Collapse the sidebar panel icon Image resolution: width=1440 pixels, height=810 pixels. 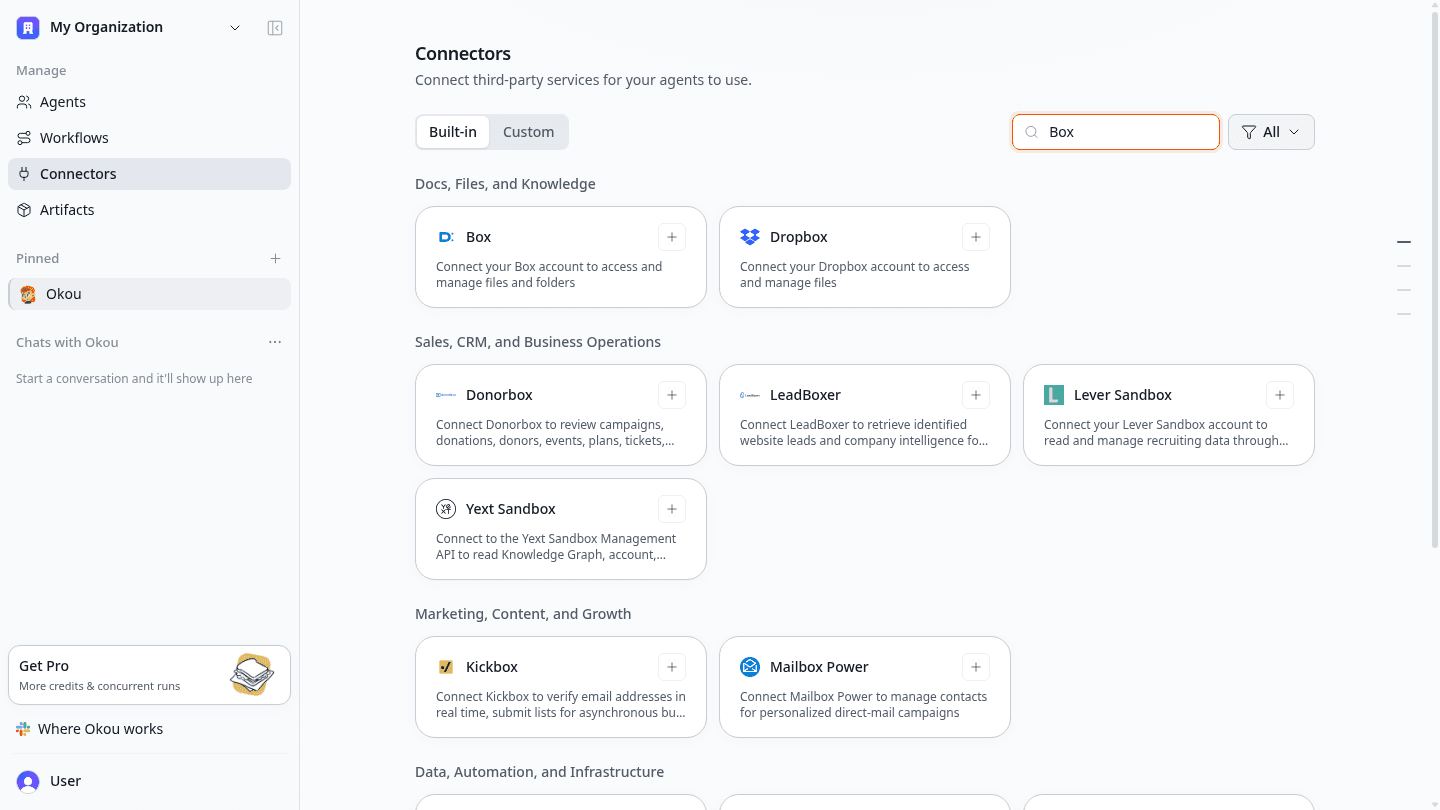tap(275, 28)
